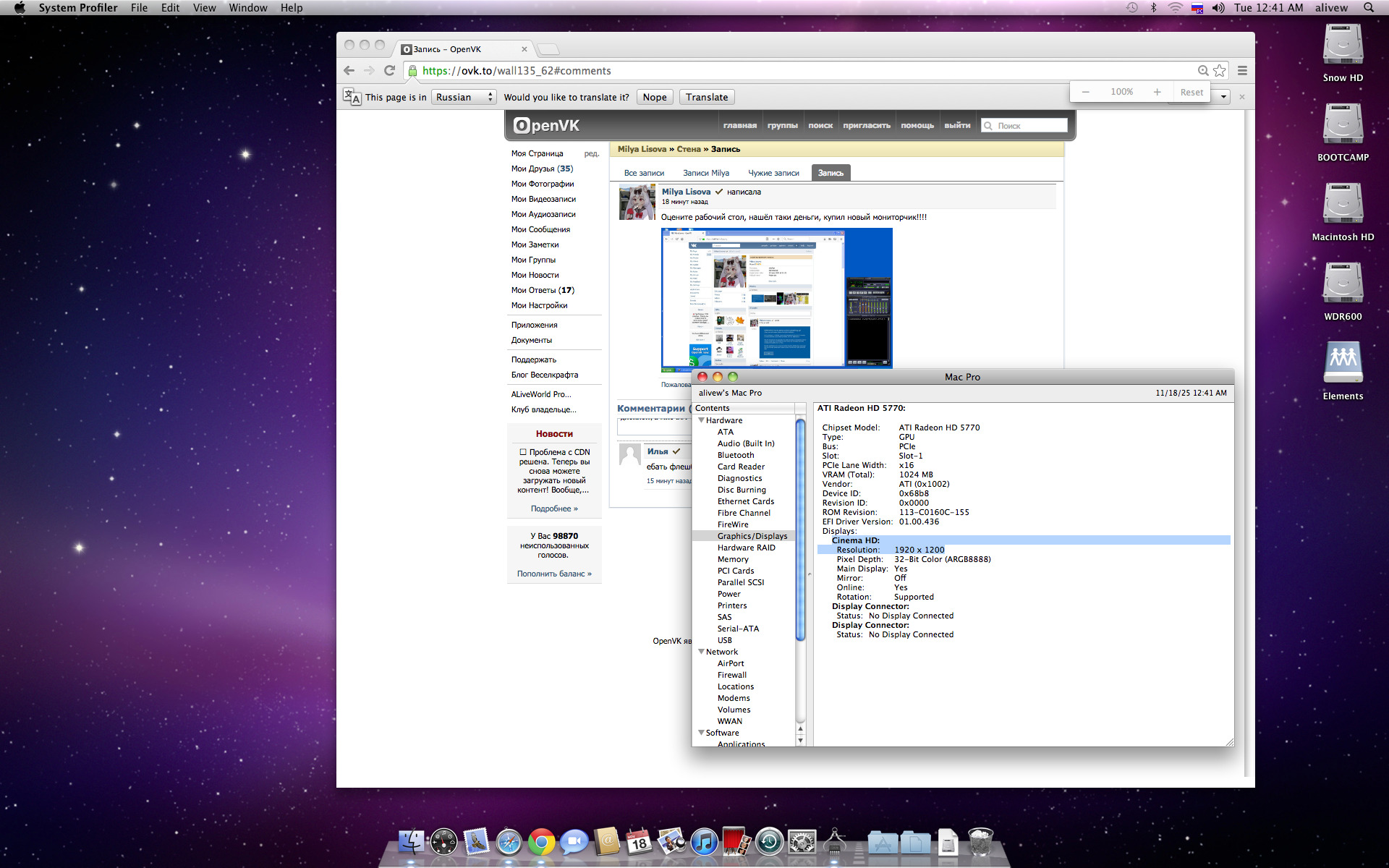Open the BOOTCAMP drive on desktop
Screen dimensions: 1389x868
pyautogui.click(x=1343, y=126)
